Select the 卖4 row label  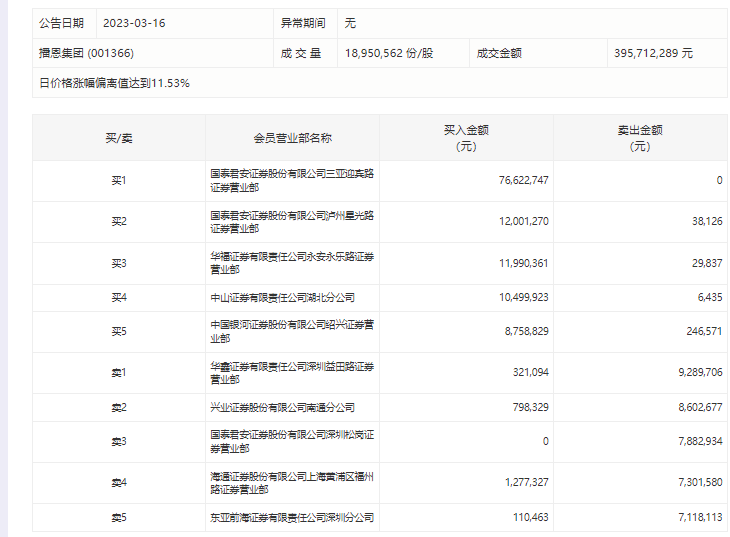(119, 483)
